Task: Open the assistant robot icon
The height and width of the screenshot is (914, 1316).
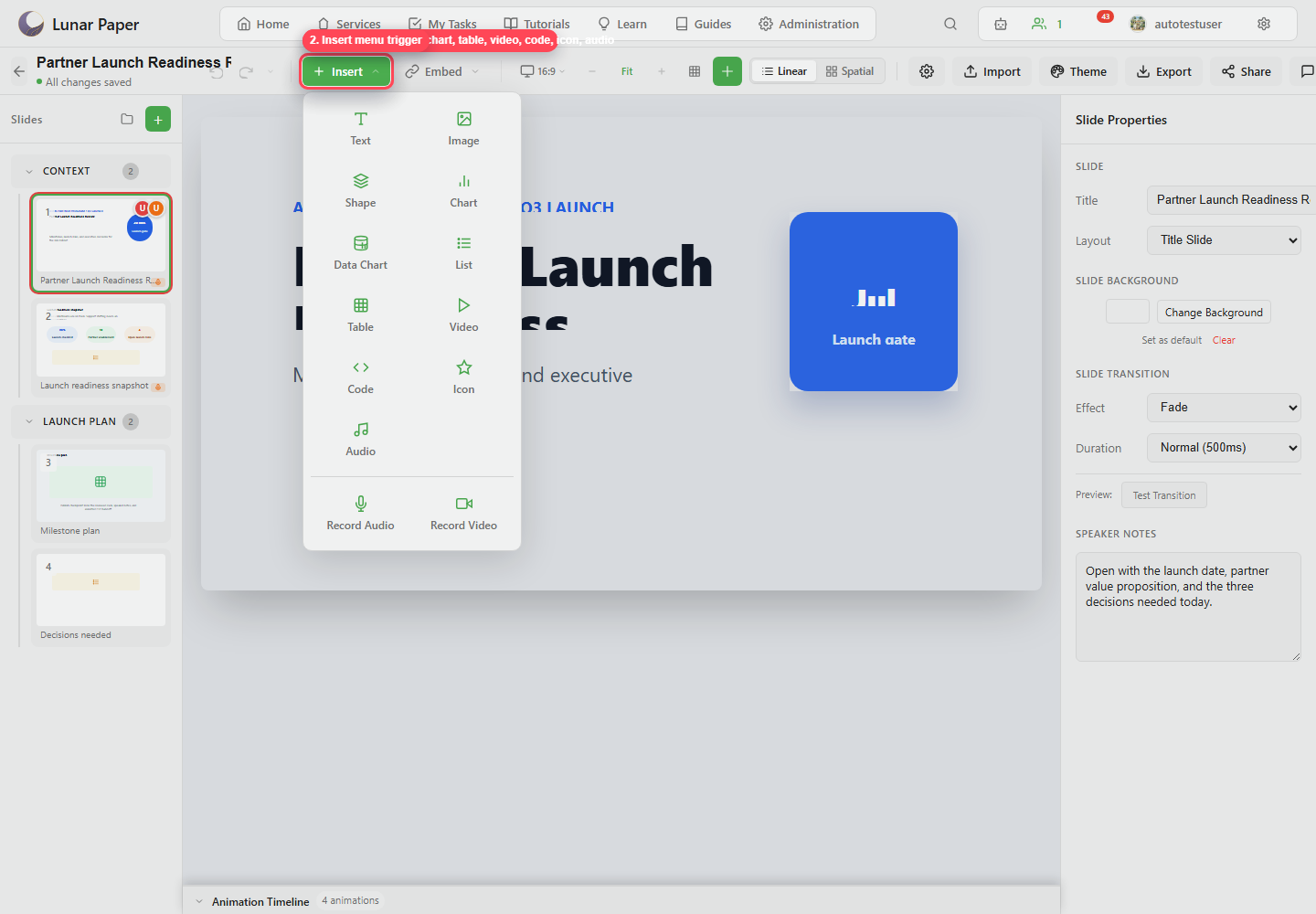Action: pyautogui.click(x=1001, y=24)
